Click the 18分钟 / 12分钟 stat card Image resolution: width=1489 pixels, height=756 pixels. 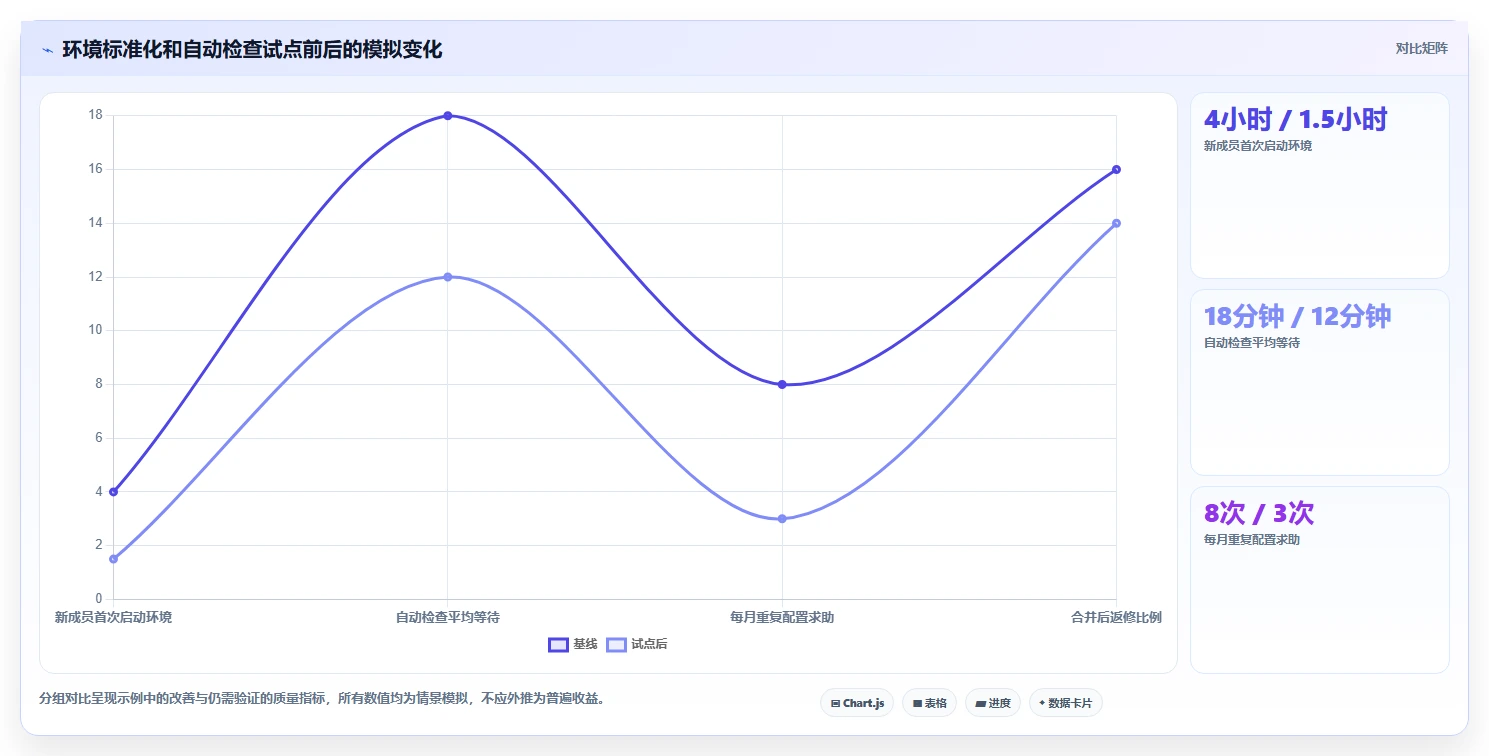(1319, 382)
